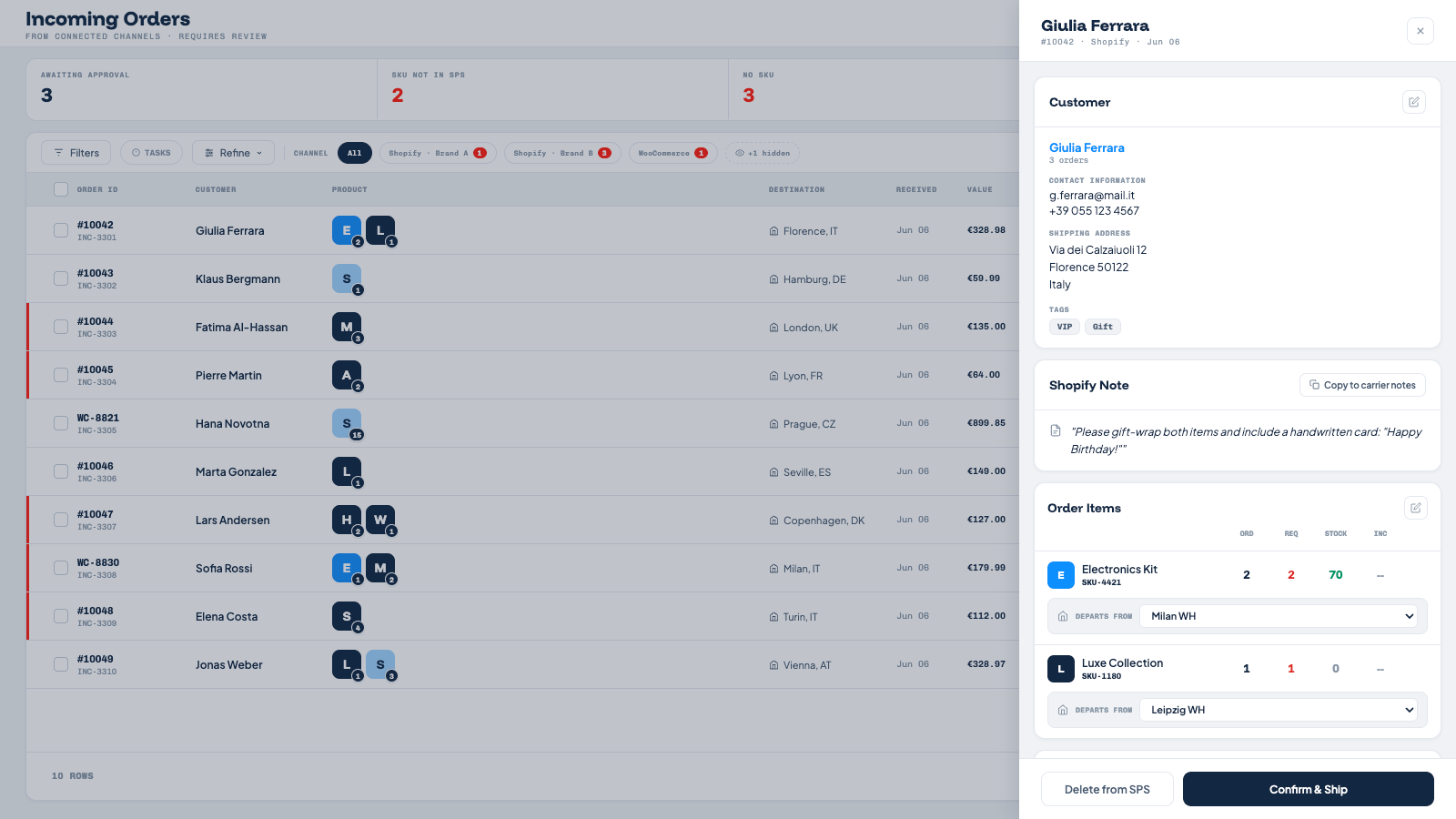
Task: Click the VIP tag
Action: tap(1065, 327)
